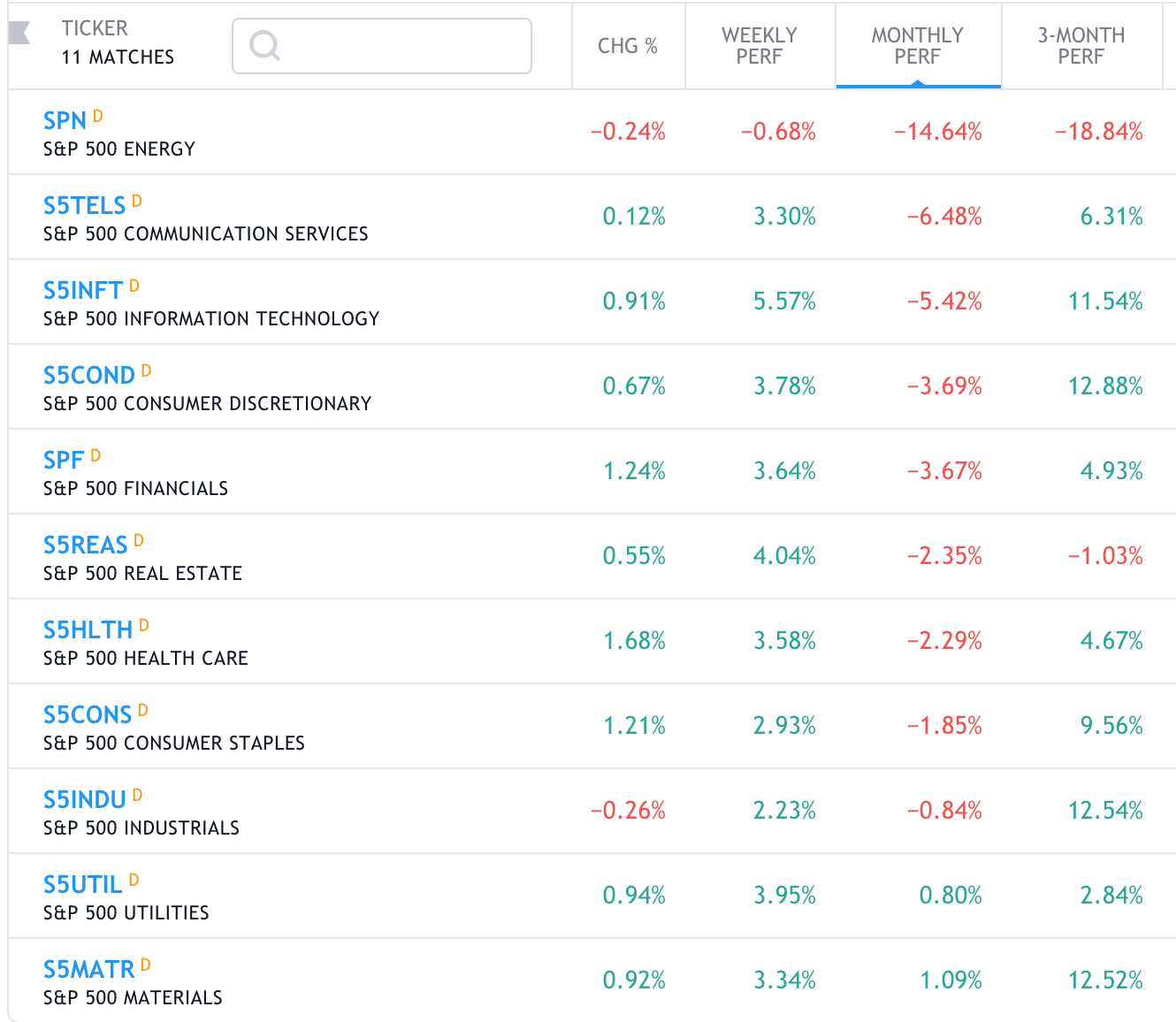This screenshot has height=1022, width=1176.
Task: Open the S5TELS ticker link
Action: pyautogui.click(x=84, y=206)
